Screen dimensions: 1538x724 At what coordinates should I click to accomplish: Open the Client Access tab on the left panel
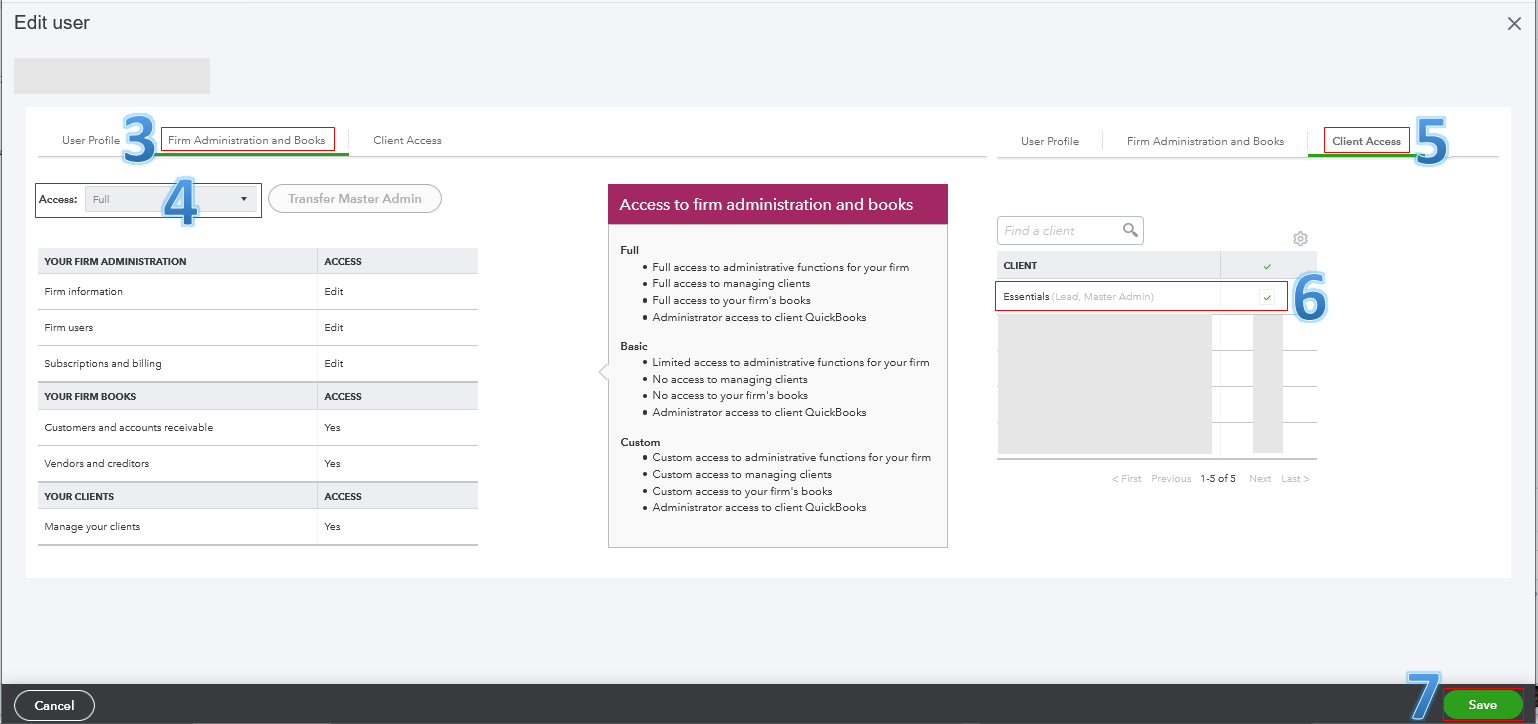click(407, 140)
